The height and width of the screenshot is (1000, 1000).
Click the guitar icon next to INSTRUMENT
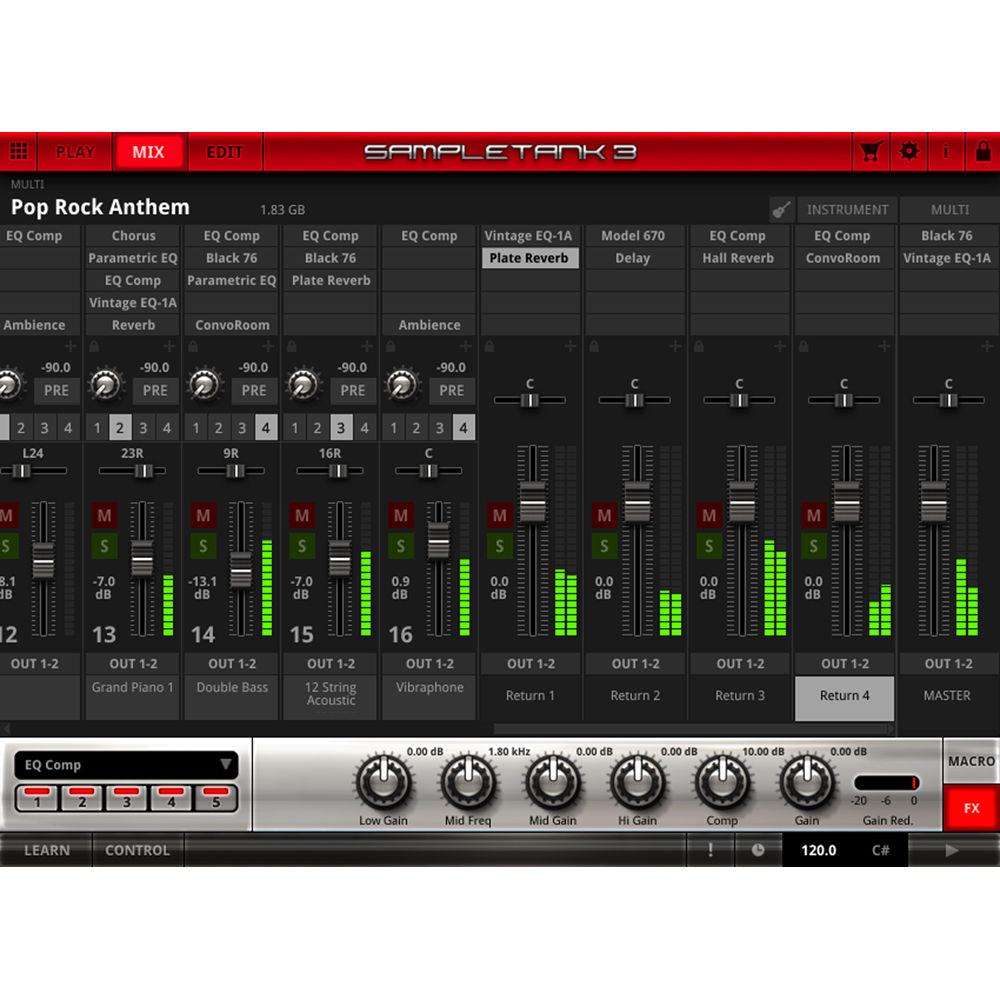point(789,209)
